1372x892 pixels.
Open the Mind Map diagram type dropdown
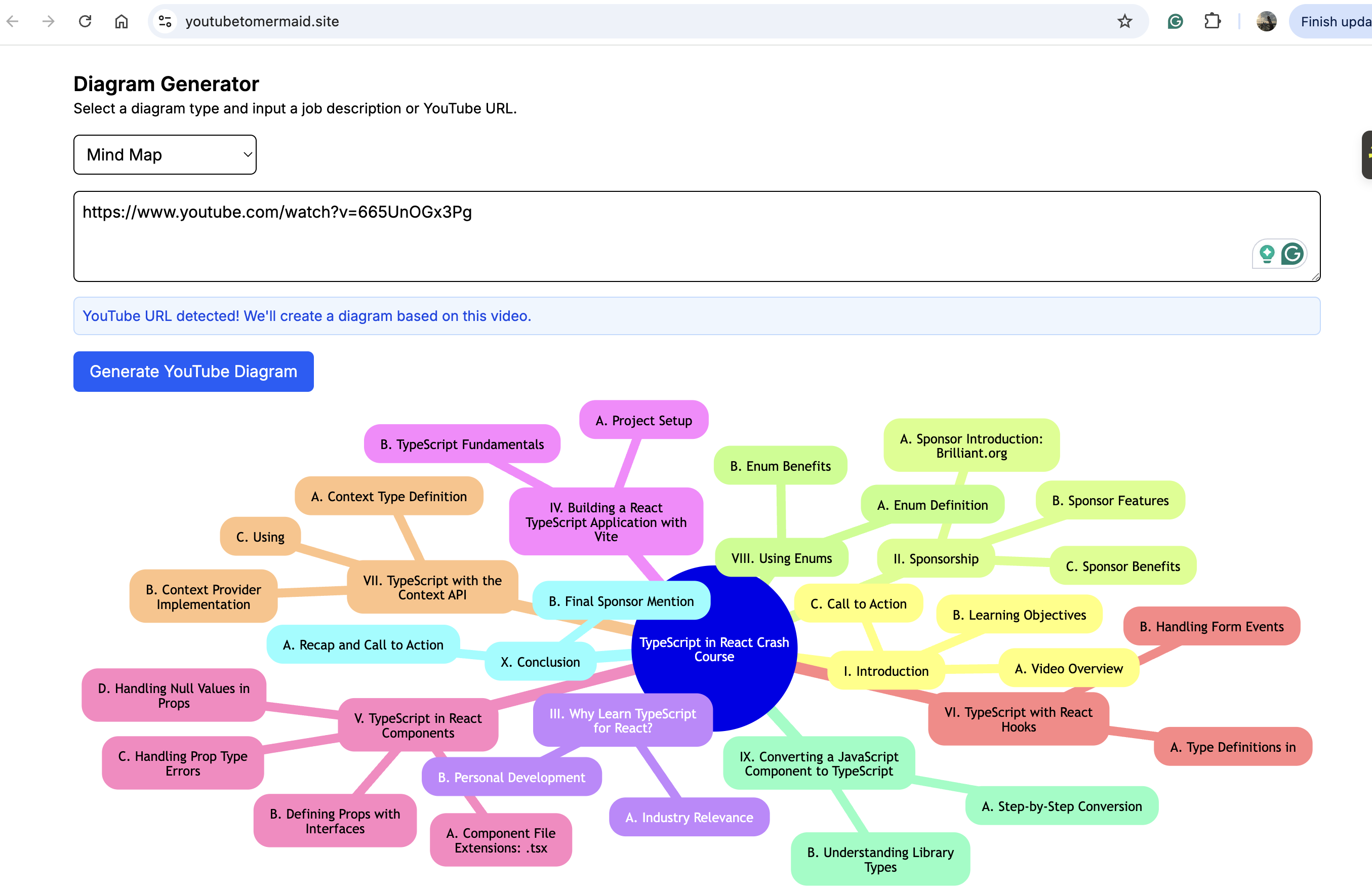tap(165, 154)
